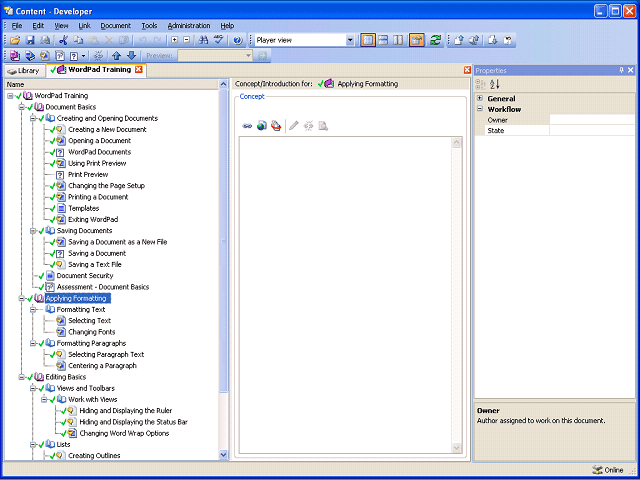Close the Concept pane with red X
The width and height of the screenshot is (640, 480).
467,70
